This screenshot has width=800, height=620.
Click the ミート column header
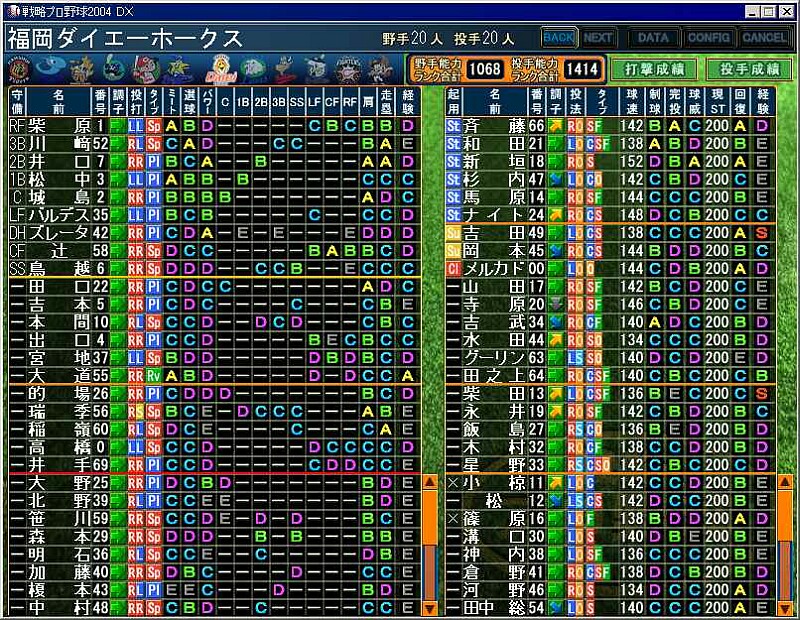[x=172, y=102]
